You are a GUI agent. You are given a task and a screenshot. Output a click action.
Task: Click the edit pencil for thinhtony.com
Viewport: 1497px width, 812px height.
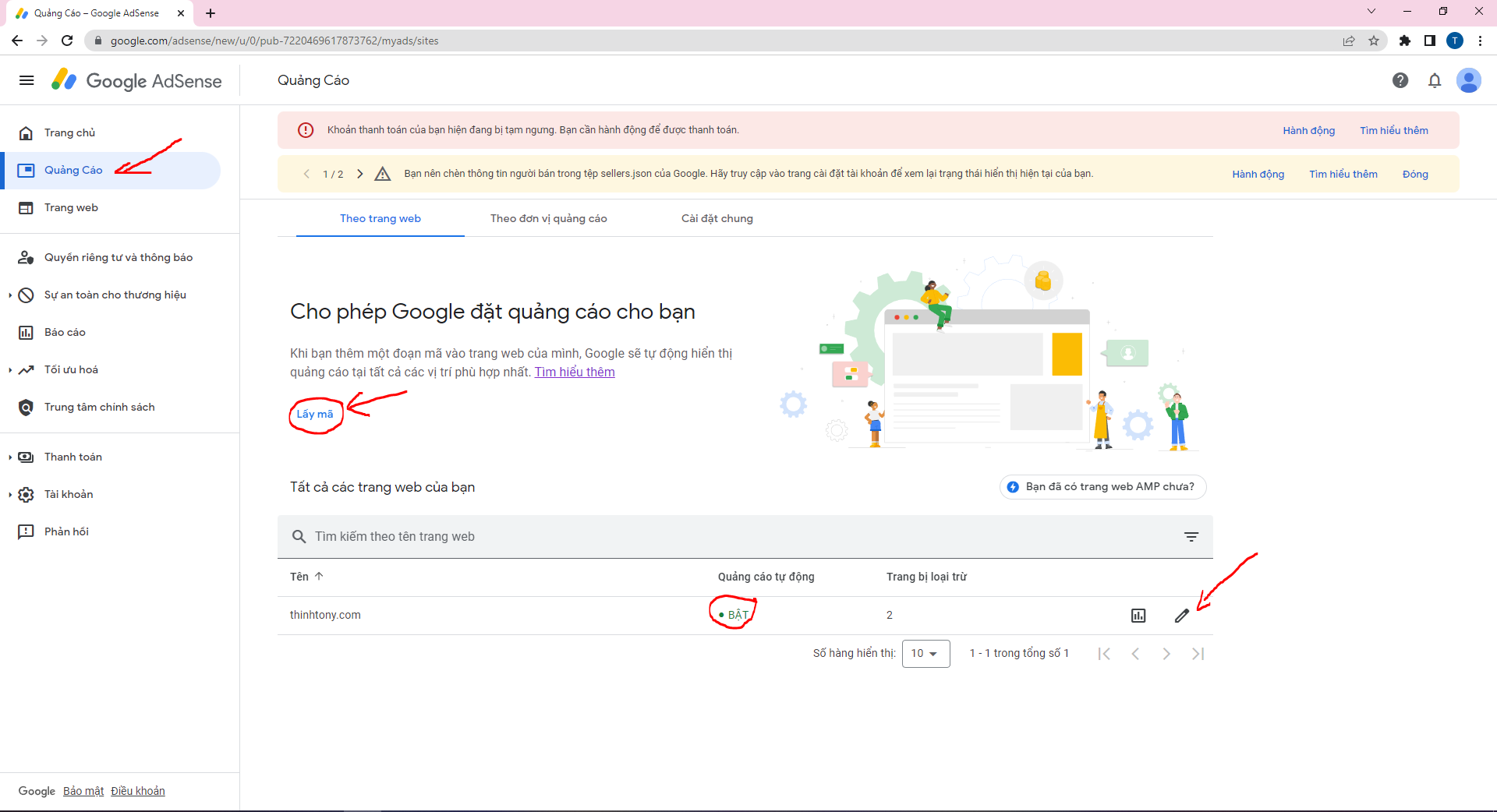tap(1182, 616)
